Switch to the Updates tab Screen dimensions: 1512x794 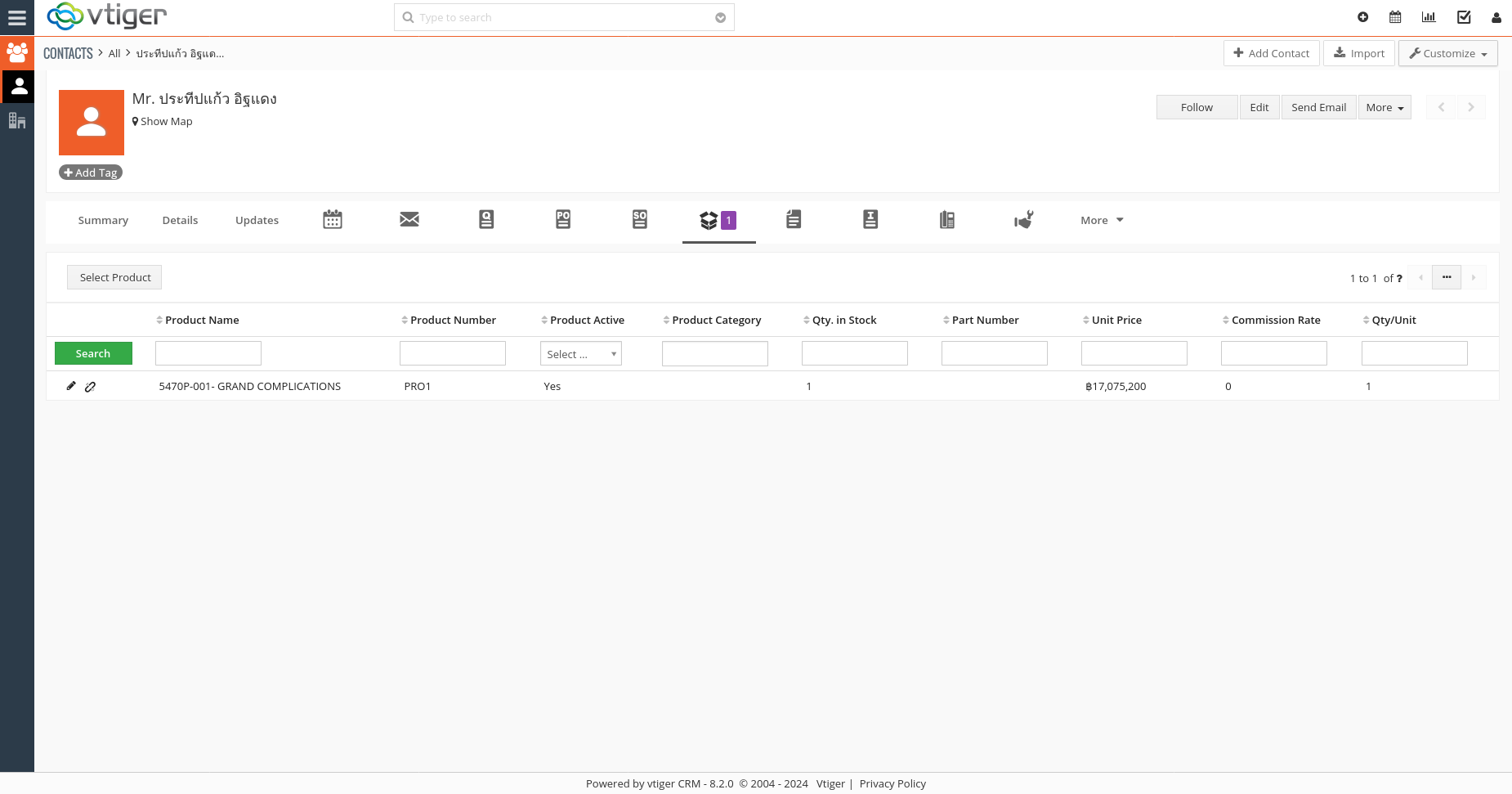(x=257, y=220)
